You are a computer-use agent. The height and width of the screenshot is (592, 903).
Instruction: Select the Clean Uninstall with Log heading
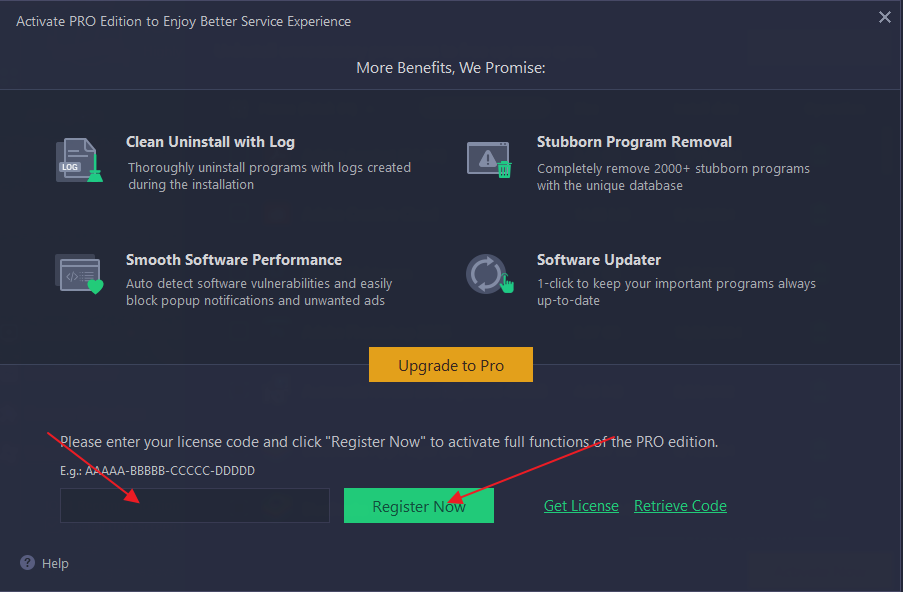(210, 142)
